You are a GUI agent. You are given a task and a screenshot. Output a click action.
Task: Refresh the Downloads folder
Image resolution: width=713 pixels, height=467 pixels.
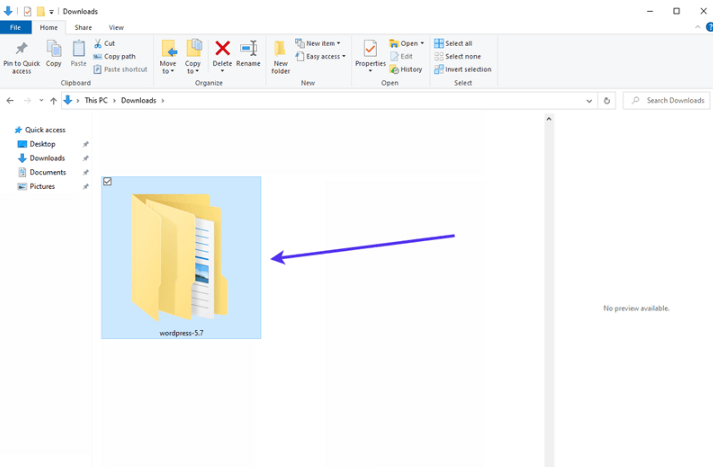coord(607,101)
